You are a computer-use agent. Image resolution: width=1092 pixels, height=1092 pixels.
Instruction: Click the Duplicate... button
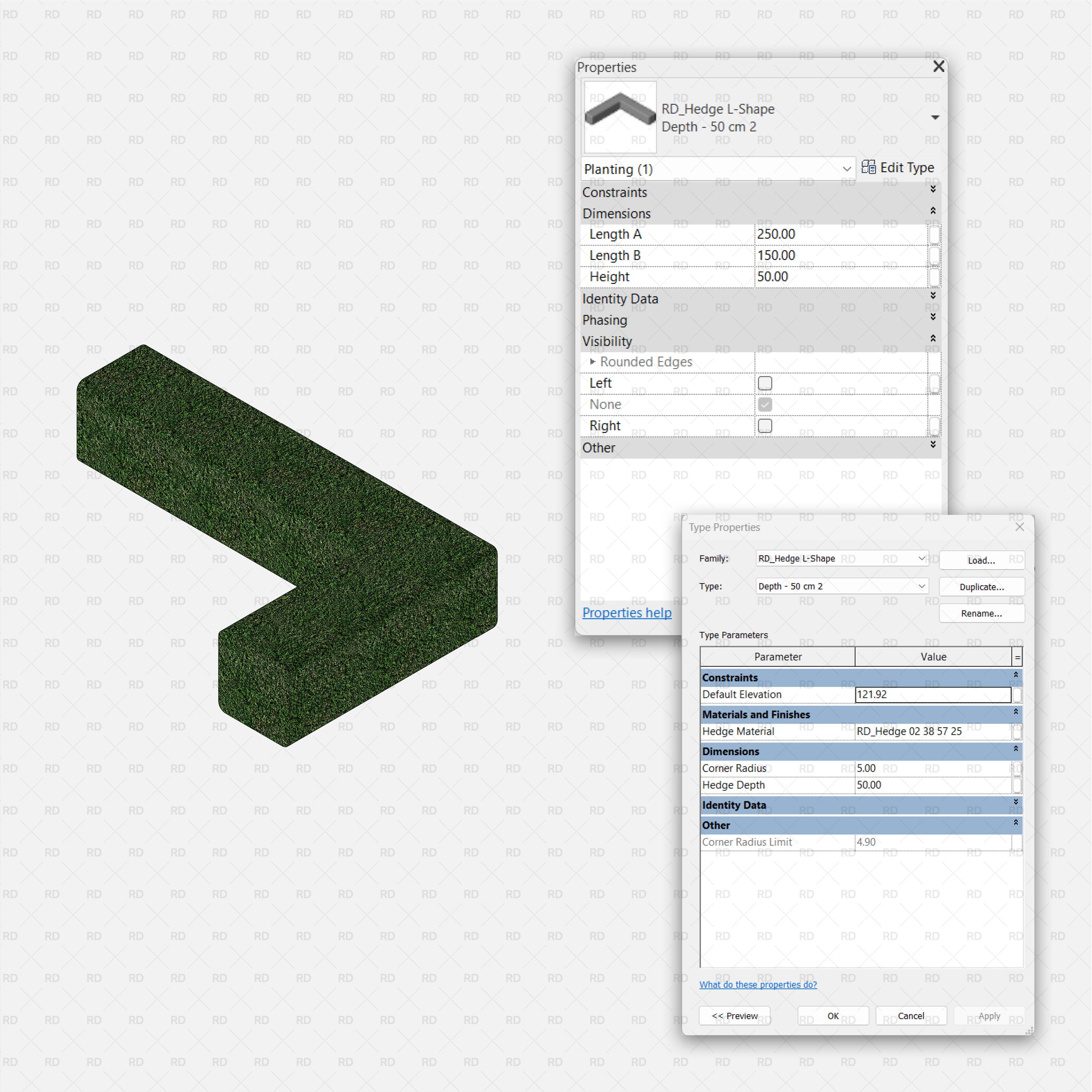coord(981,587)
